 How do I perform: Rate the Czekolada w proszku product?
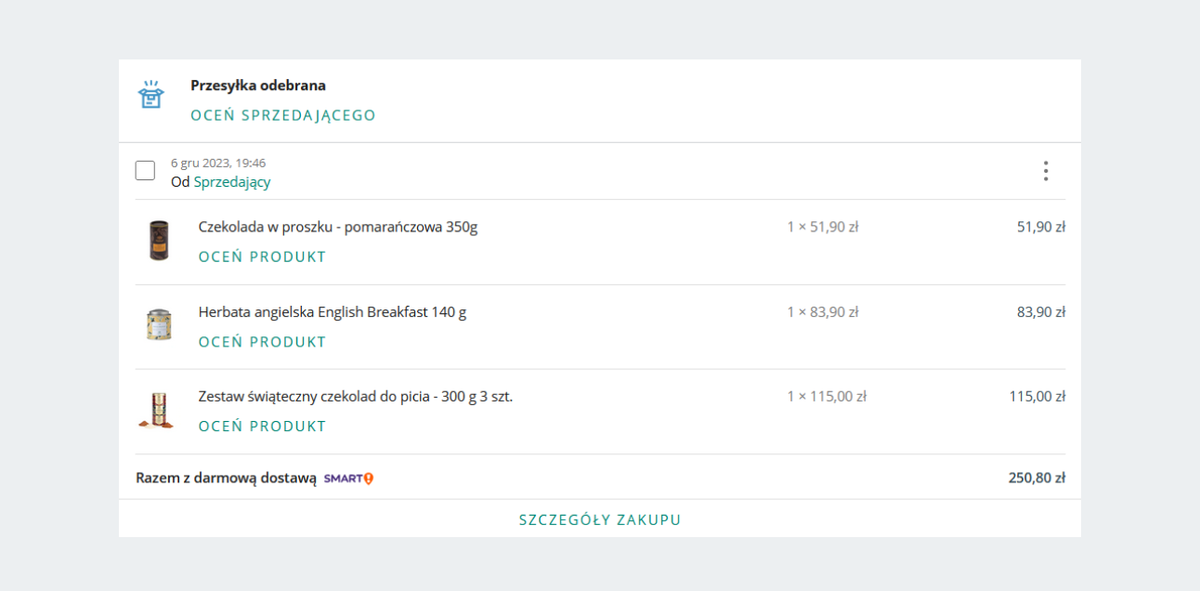(262, 257)
